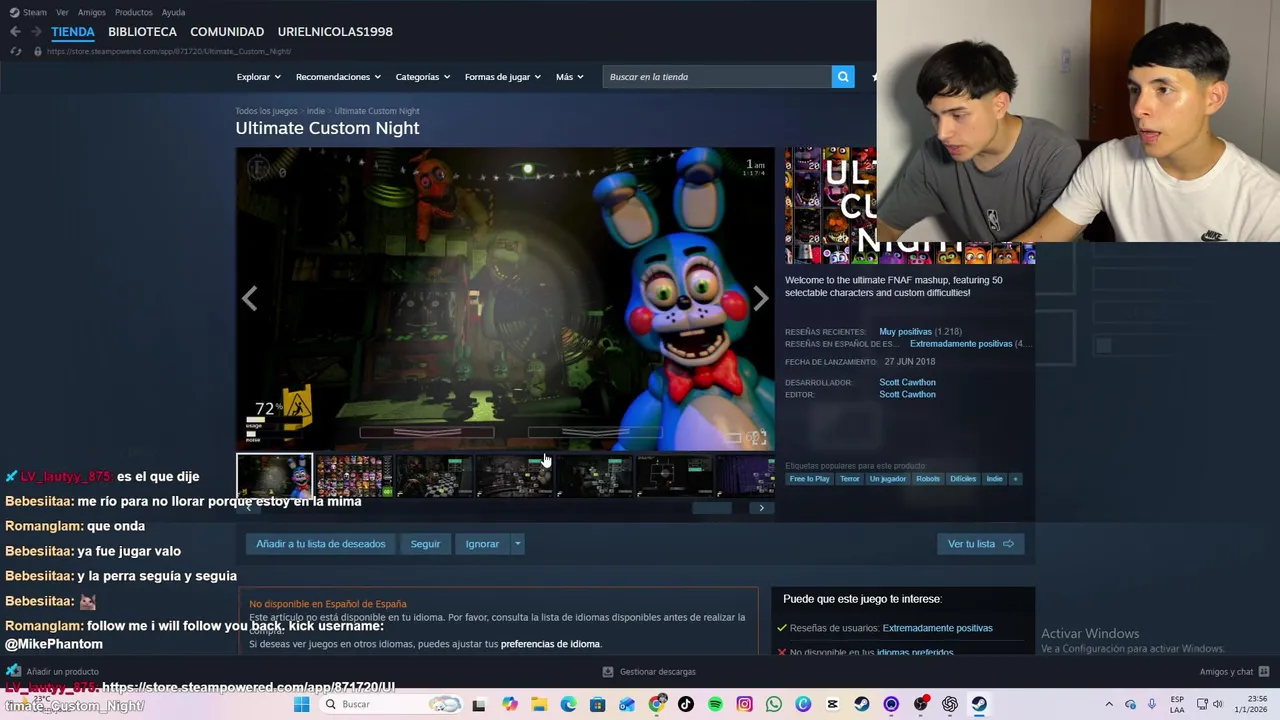Open volume control in system tray
1280x720 pixels.
click(1218, 704)
